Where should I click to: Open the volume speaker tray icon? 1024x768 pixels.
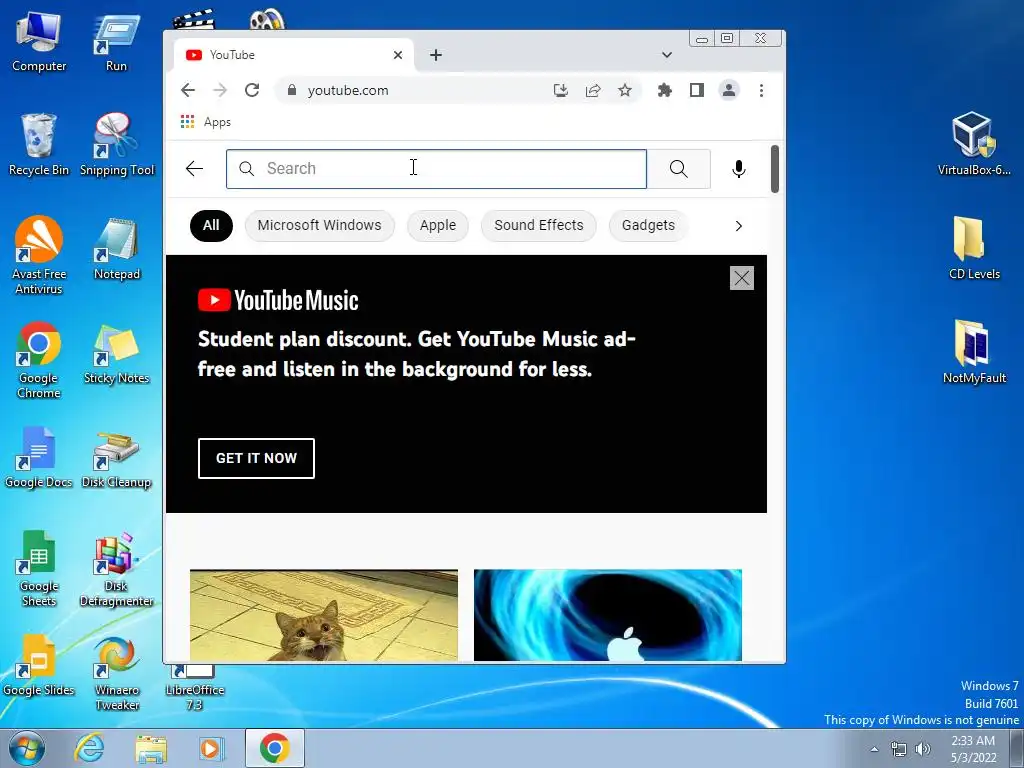[x=922, y=749]
